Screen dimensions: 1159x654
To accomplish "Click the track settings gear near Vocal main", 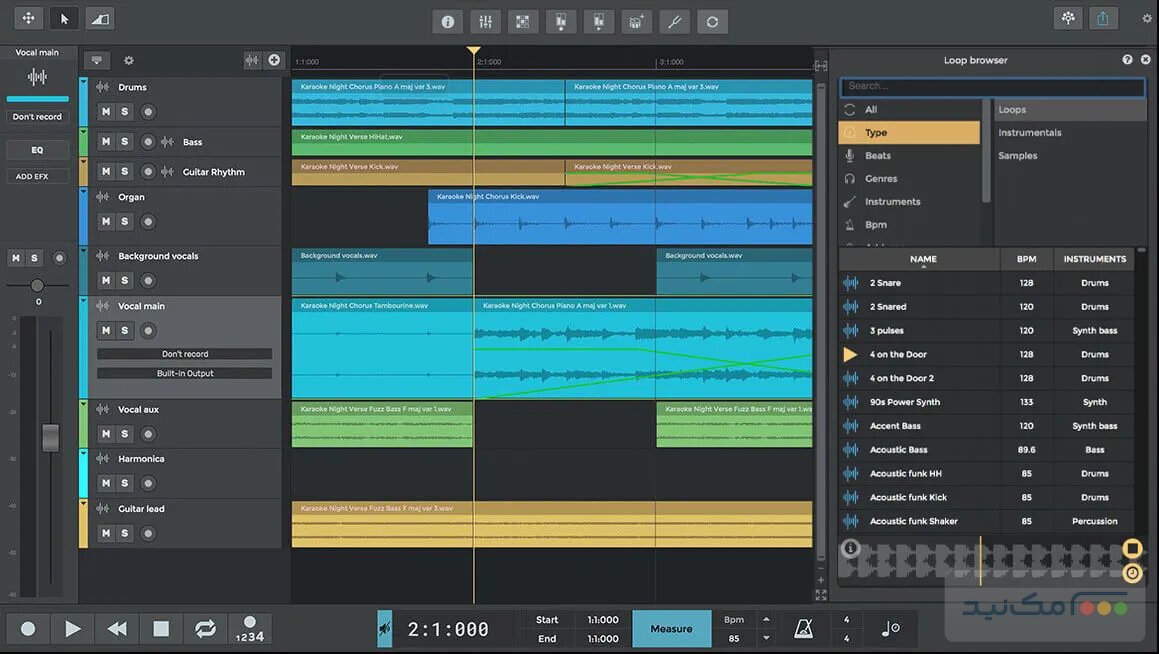I will point(129,60).
